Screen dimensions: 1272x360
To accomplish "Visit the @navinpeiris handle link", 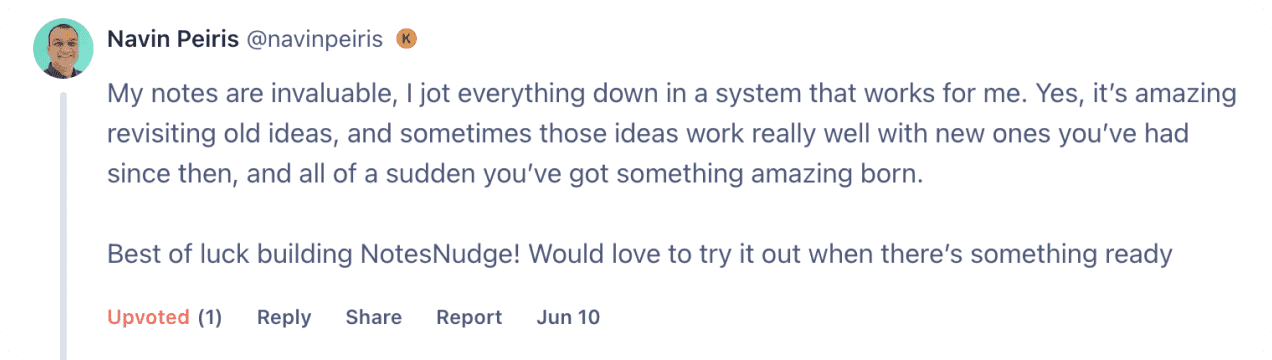I will pos(315,39).
